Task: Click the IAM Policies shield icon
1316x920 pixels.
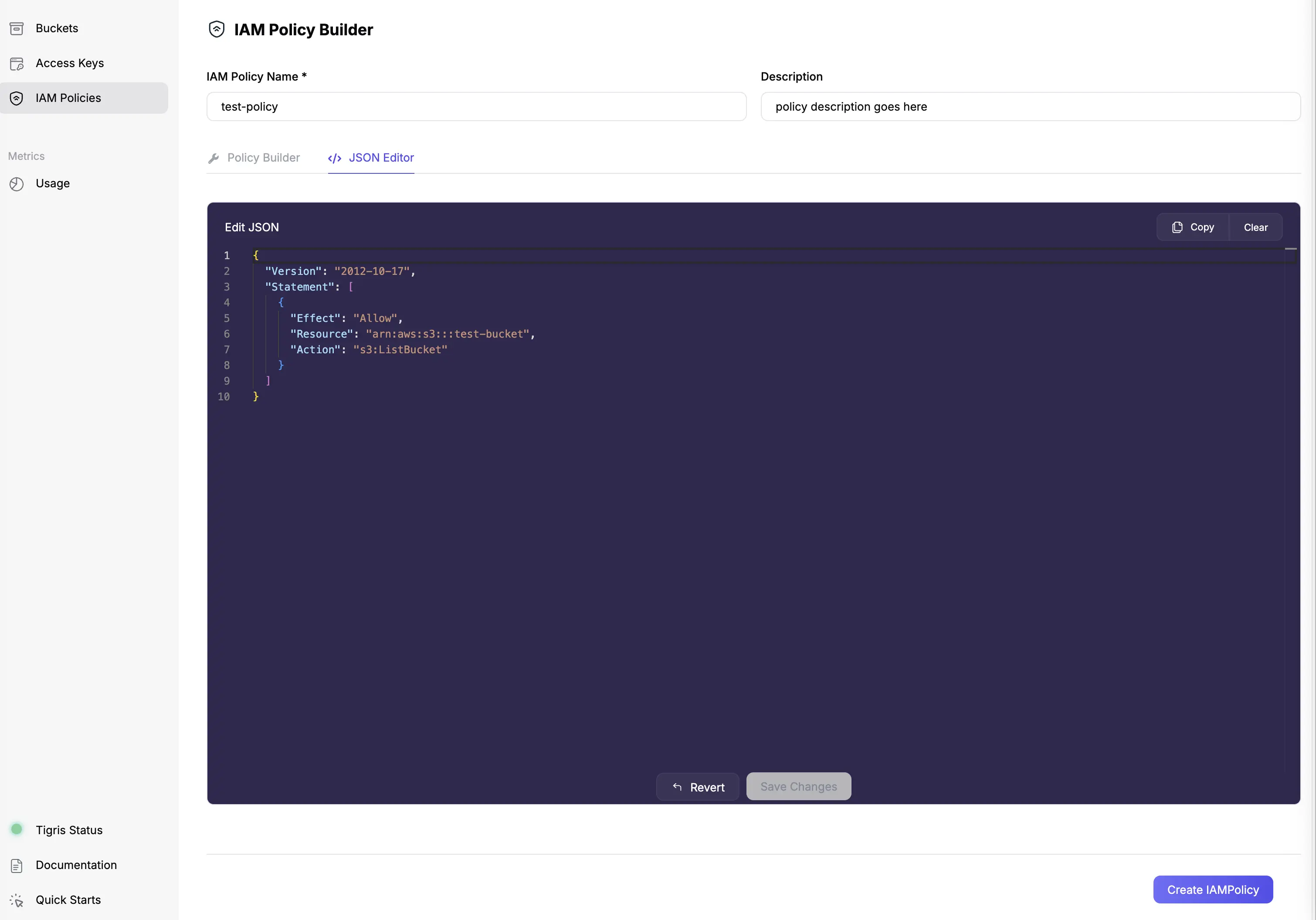Action: [x=17, y=98]
